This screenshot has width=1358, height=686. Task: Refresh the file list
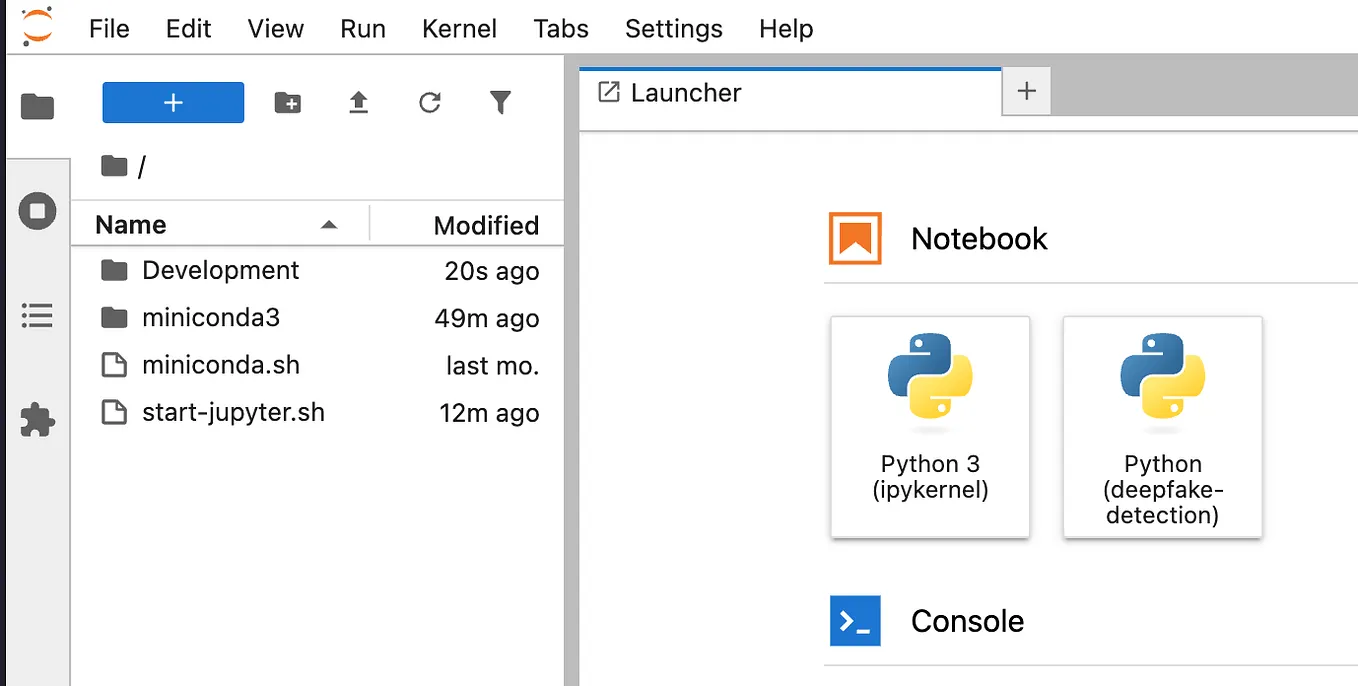430,102
